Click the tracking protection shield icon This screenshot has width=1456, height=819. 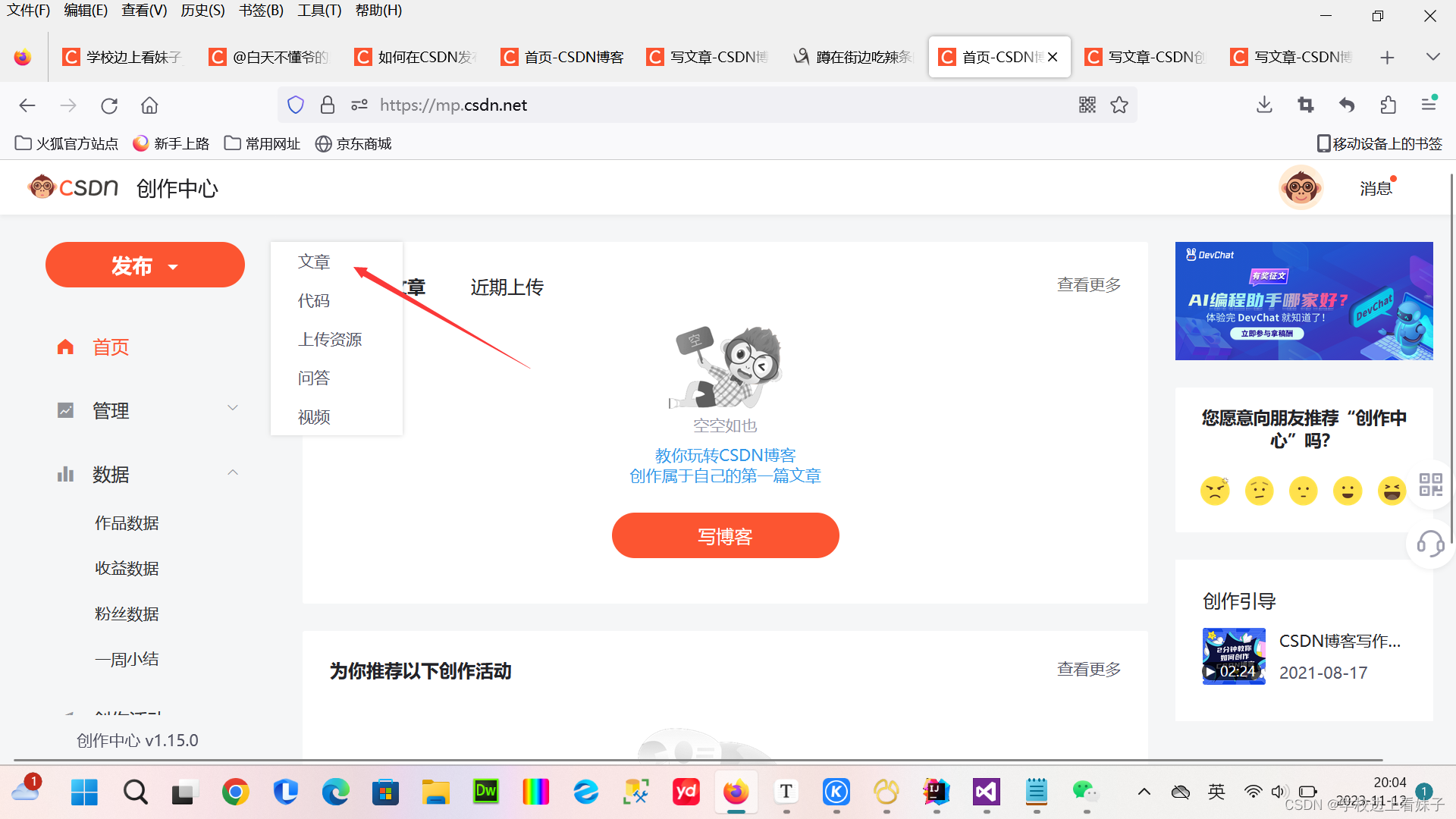pos(296,105)
